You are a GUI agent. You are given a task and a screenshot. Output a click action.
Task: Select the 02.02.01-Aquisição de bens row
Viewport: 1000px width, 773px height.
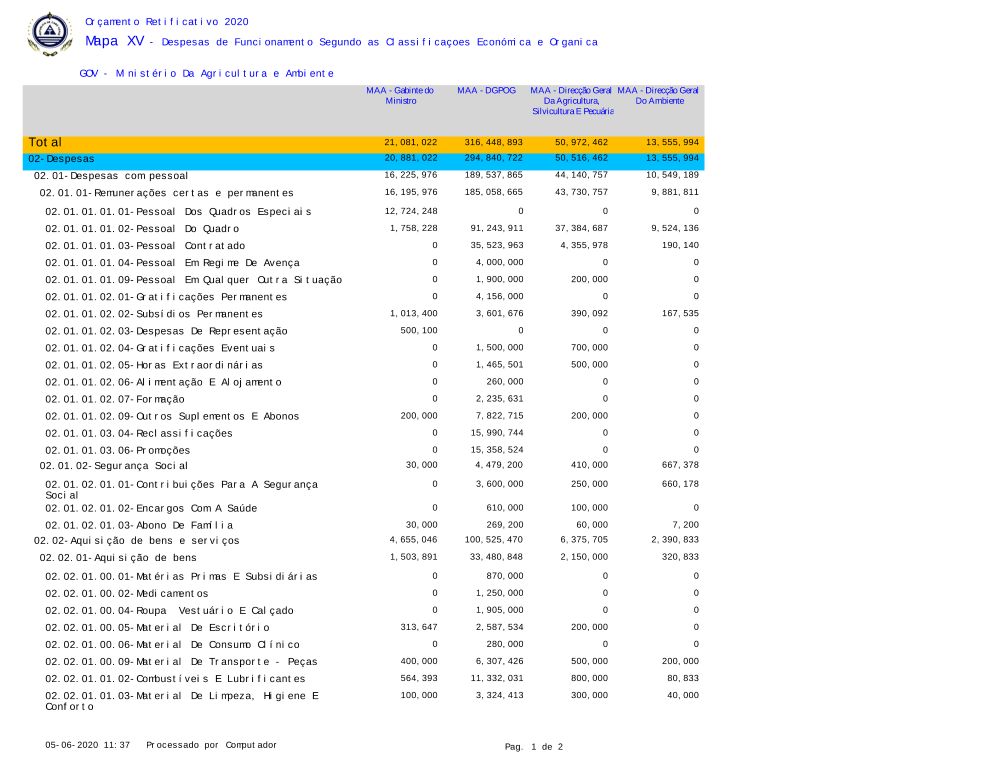click(x=118, y=557)
